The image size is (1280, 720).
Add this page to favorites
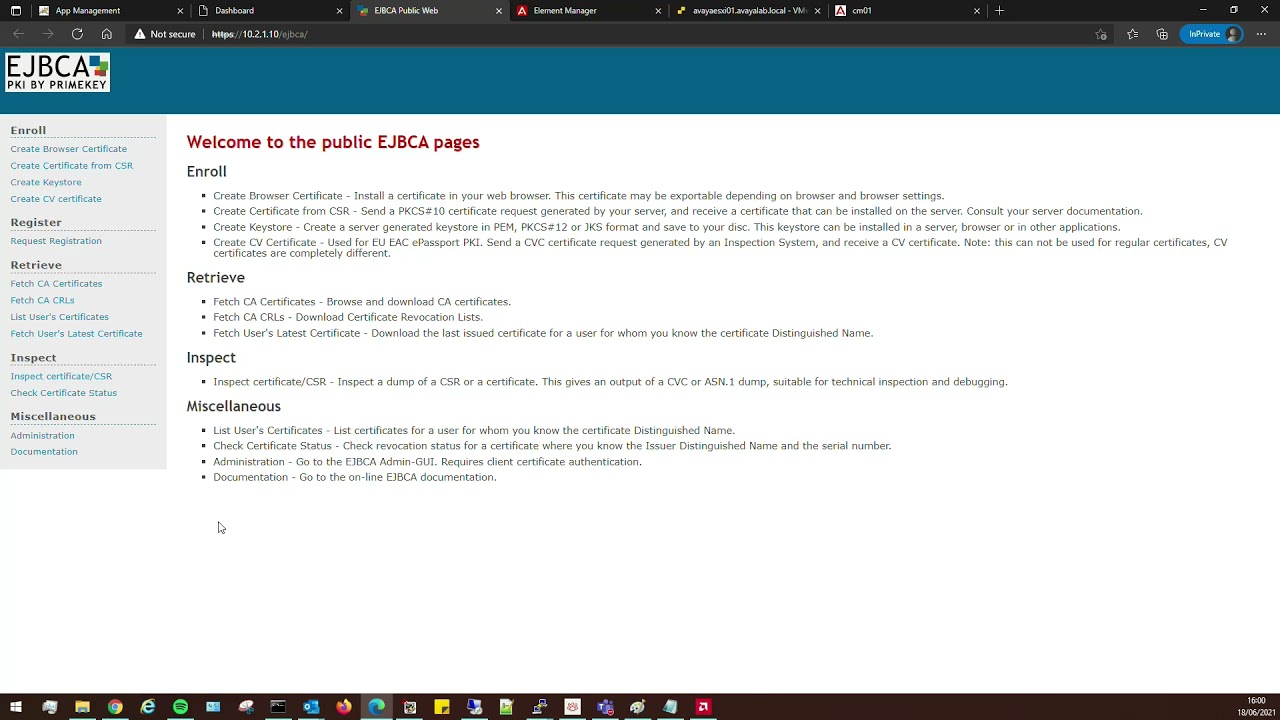click(x=1101, y=34)
